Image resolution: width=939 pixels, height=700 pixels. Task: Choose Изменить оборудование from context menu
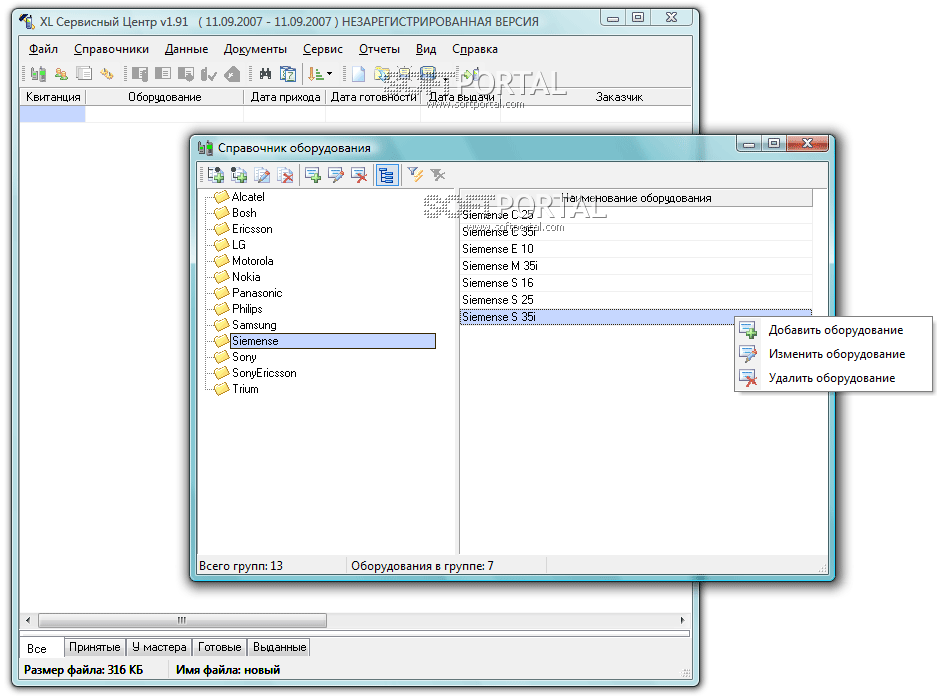point(833,354)
